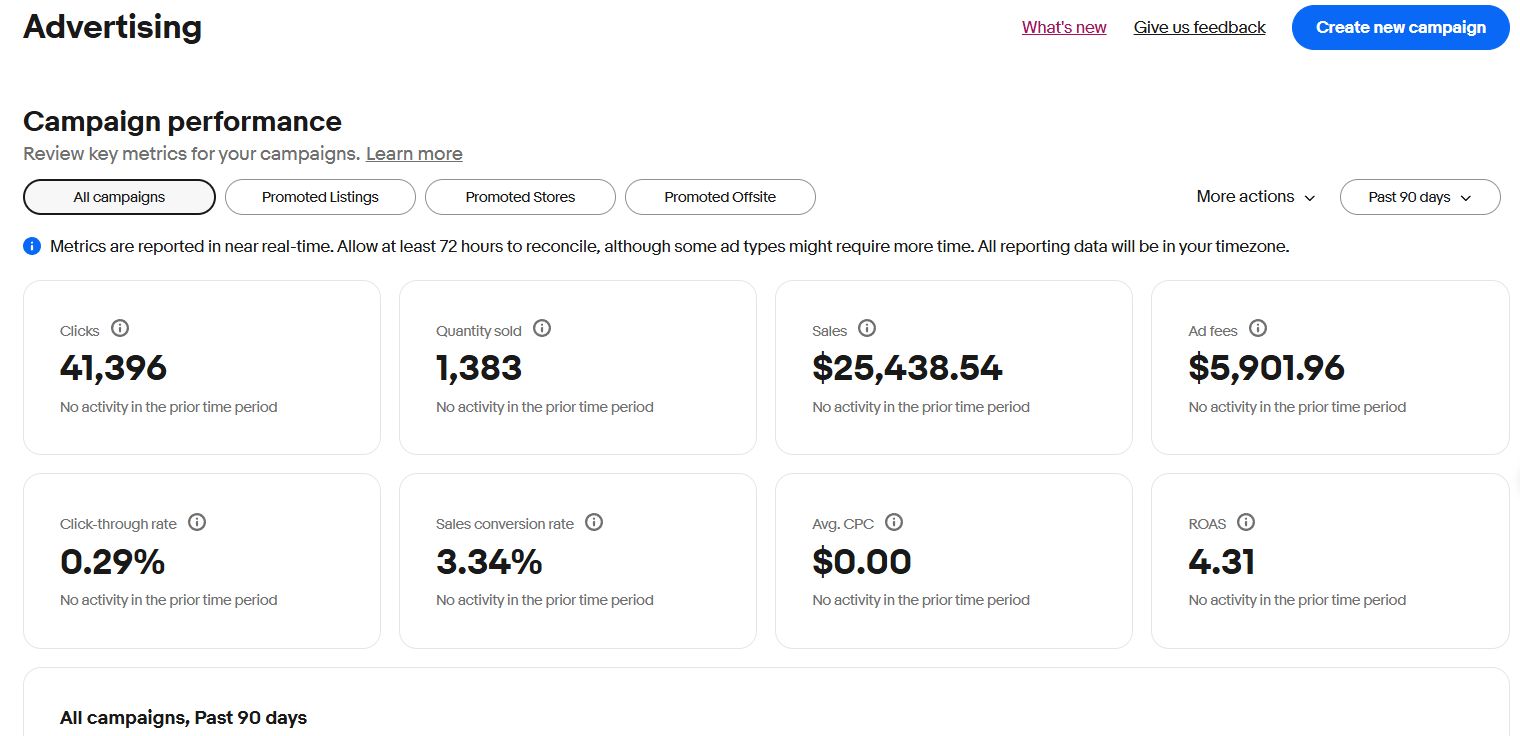Image resolution: width=1520 pixels, height=736 pixels.
Task: Click info icon for Sales conversion rate
Action: [594, 522]
